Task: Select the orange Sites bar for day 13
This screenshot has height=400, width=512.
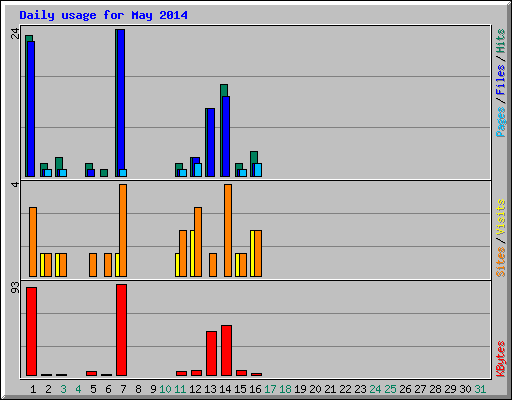Action: click(213, 265)
